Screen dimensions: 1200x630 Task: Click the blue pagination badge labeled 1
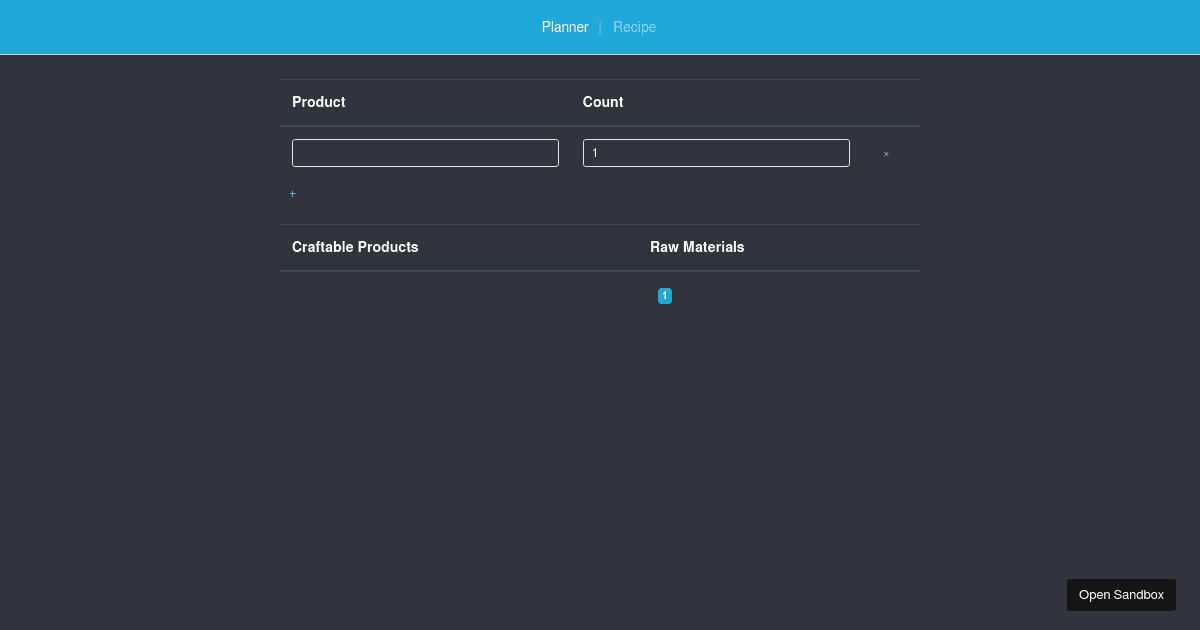664,295
